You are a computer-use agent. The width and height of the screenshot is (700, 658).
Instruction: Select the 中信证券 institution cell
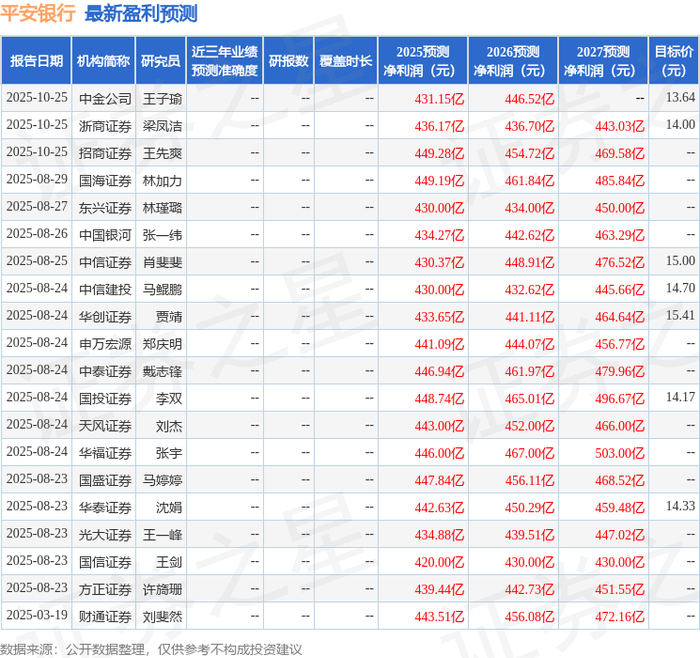point(105,262)
